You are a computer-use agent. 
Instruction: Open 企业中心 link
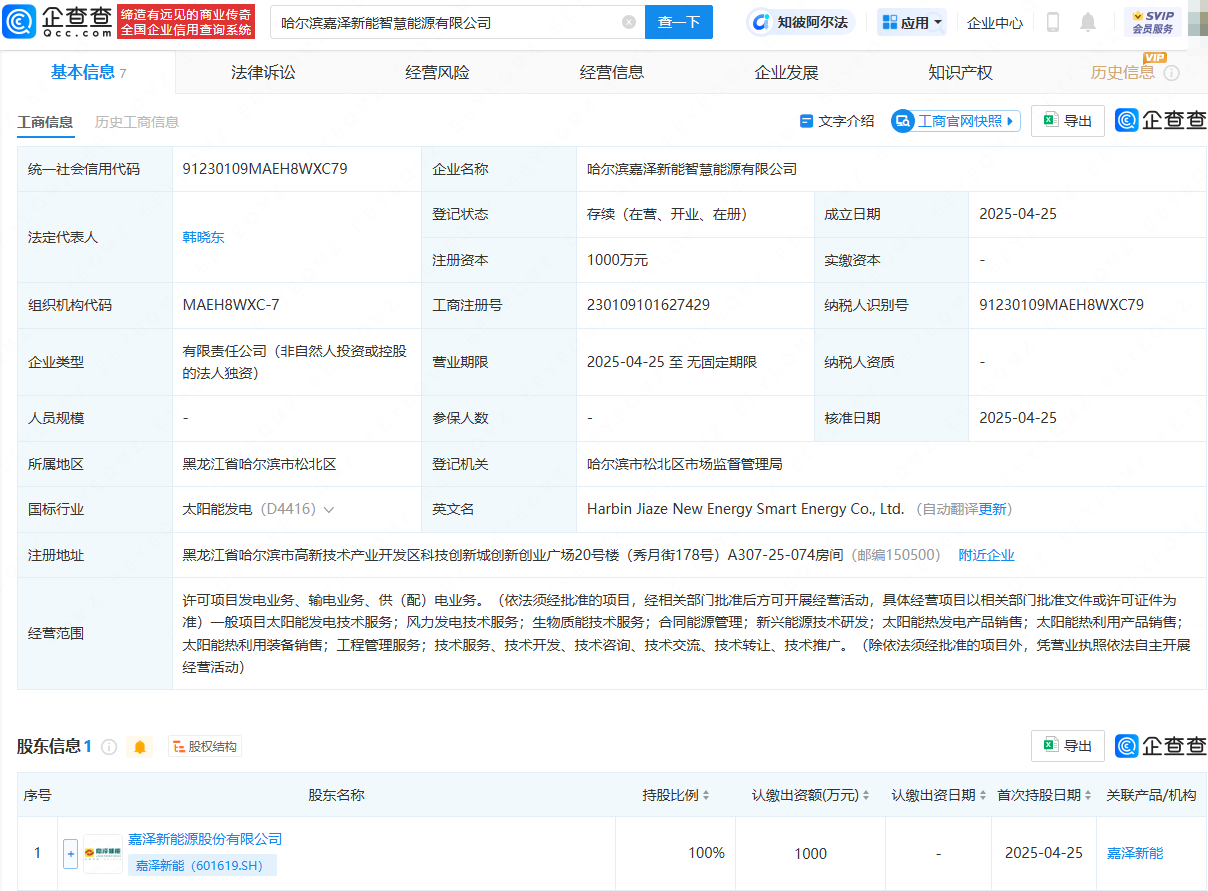[x=995, y=22]
